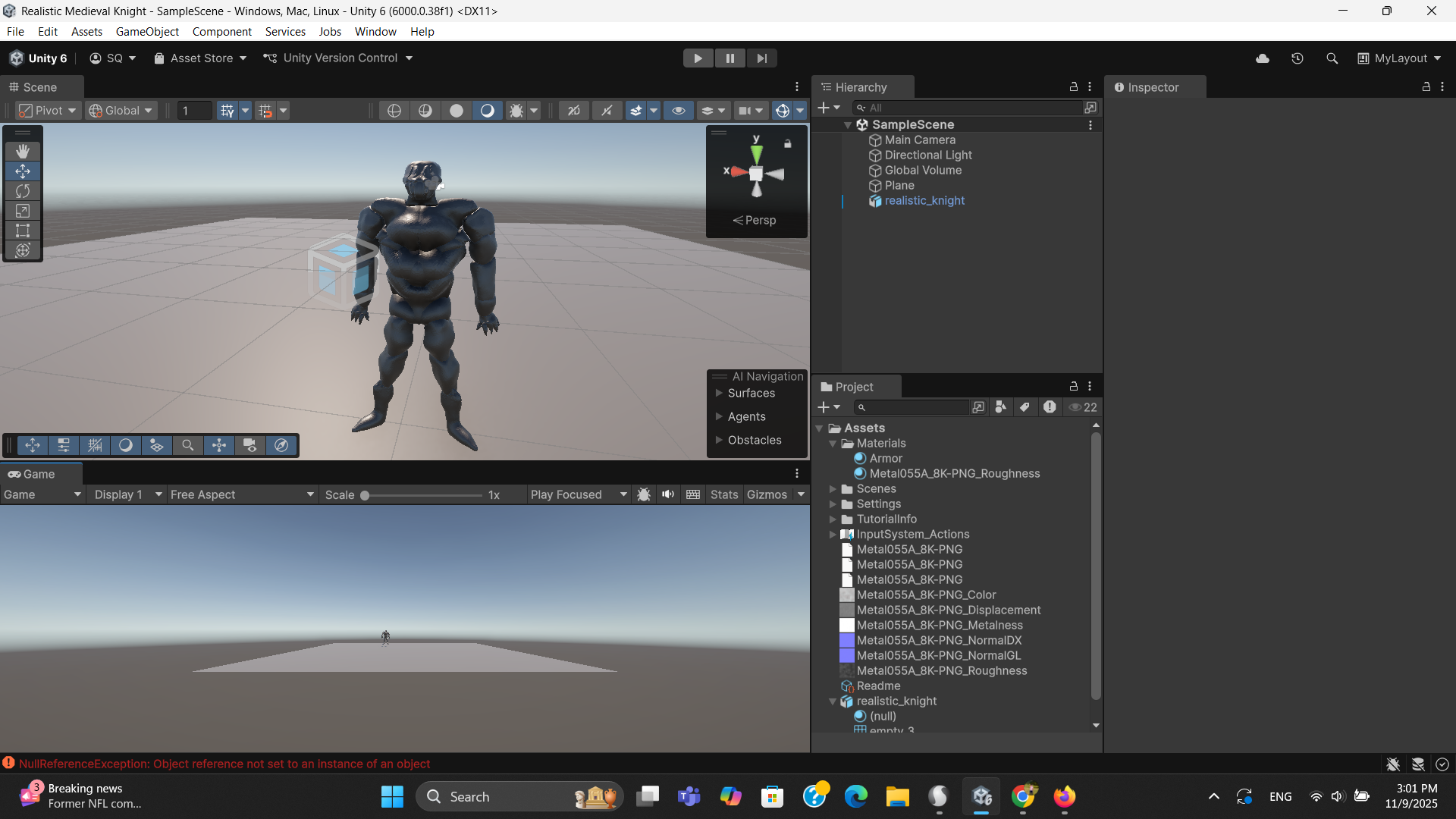The width and height of the screenshot is (1456, 819).
Task: Toggle the Hierarchy panel lock
Action: coord(1074,86)
